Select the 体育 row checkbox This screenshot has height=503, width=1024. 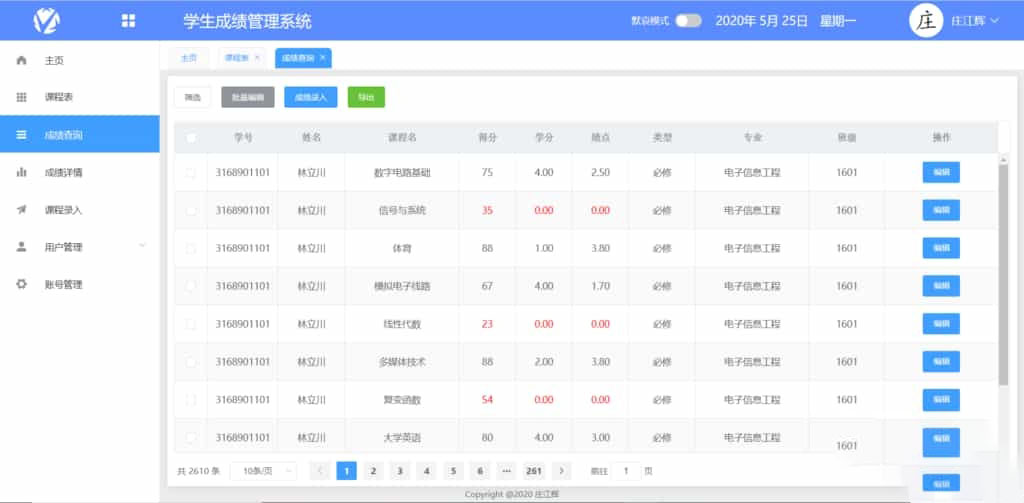191,248
